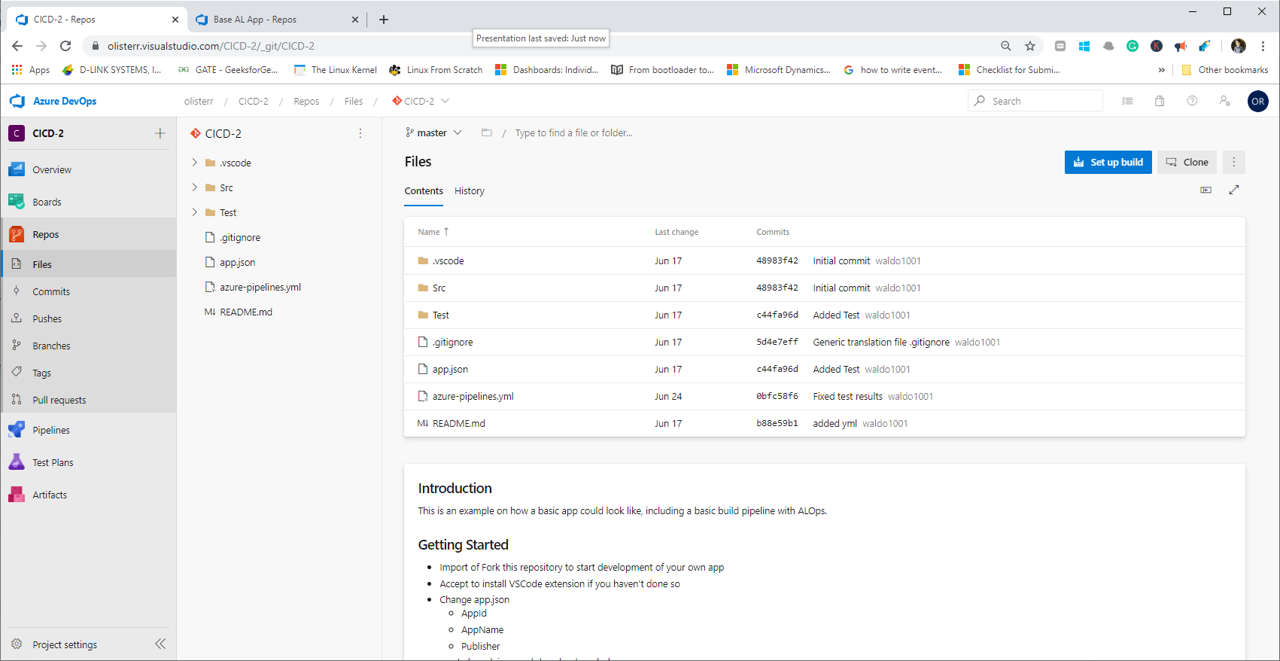Open the CICD-2 repository picker in the breadcrumb

(421, 101)
